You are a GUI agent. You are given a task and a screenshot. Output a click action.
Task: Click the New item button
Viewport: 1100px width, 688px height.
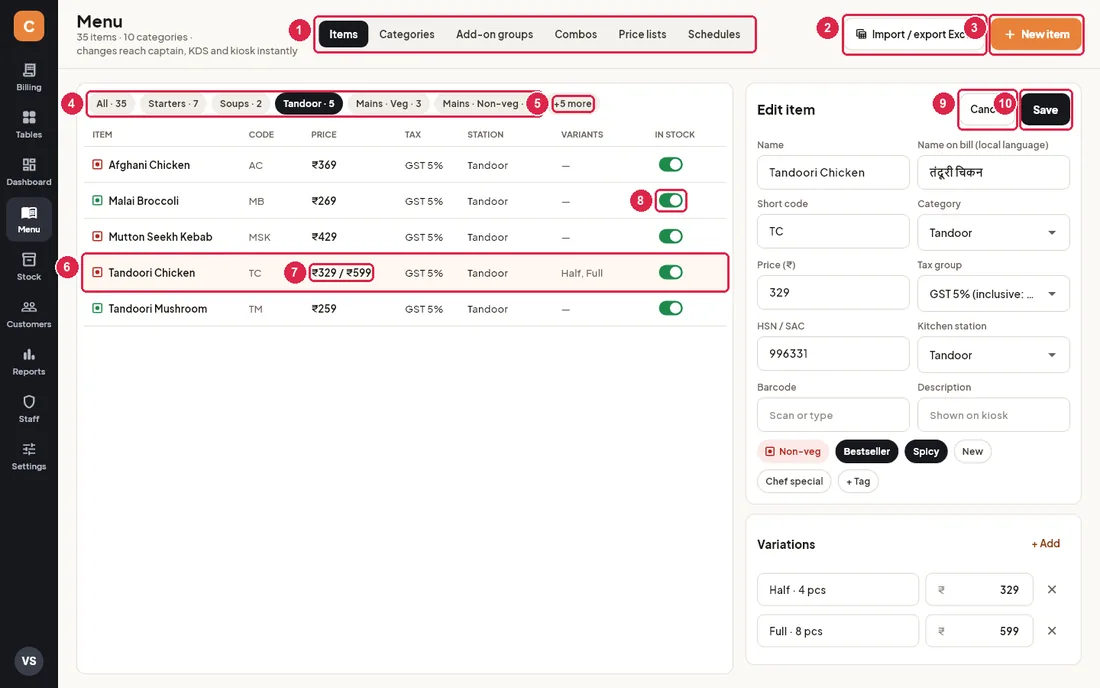pos(1037,34)
